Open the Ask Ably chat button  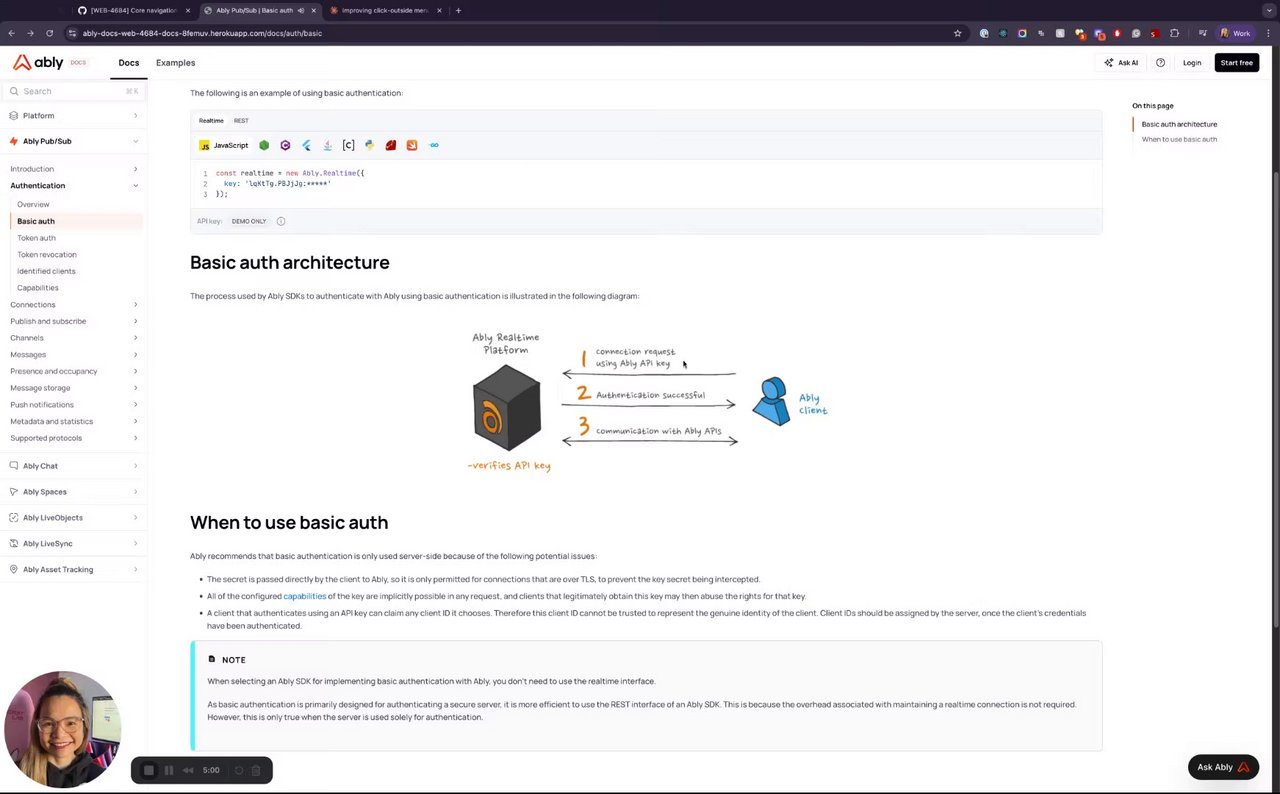(x=1223, y=767)
